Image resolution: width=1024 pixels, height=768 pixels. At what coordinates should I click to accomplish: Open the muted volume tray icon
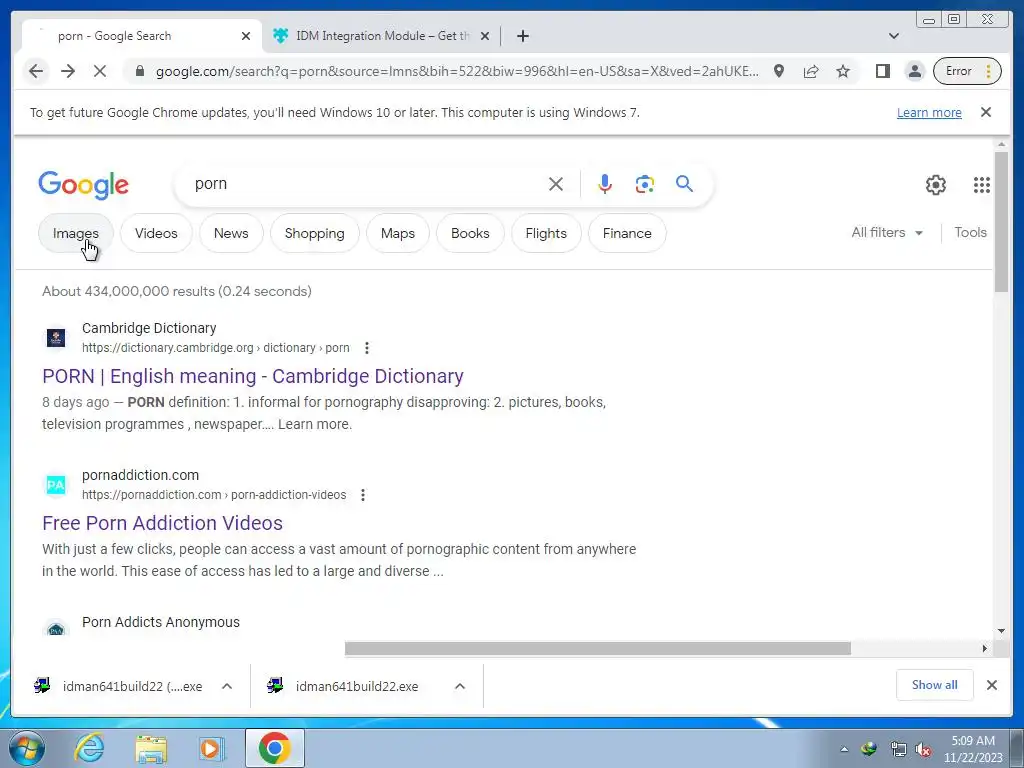pyautogui.click(x=923, y=749)
